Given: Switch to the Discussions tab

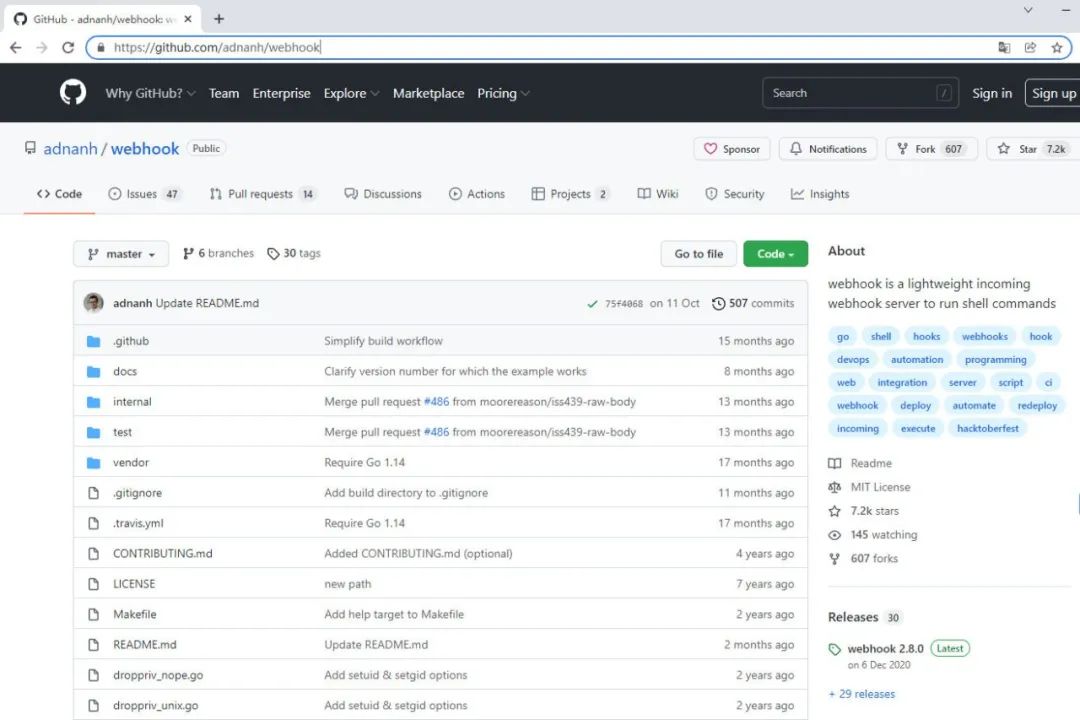Looking at the screenshot, I should (383, 194).
